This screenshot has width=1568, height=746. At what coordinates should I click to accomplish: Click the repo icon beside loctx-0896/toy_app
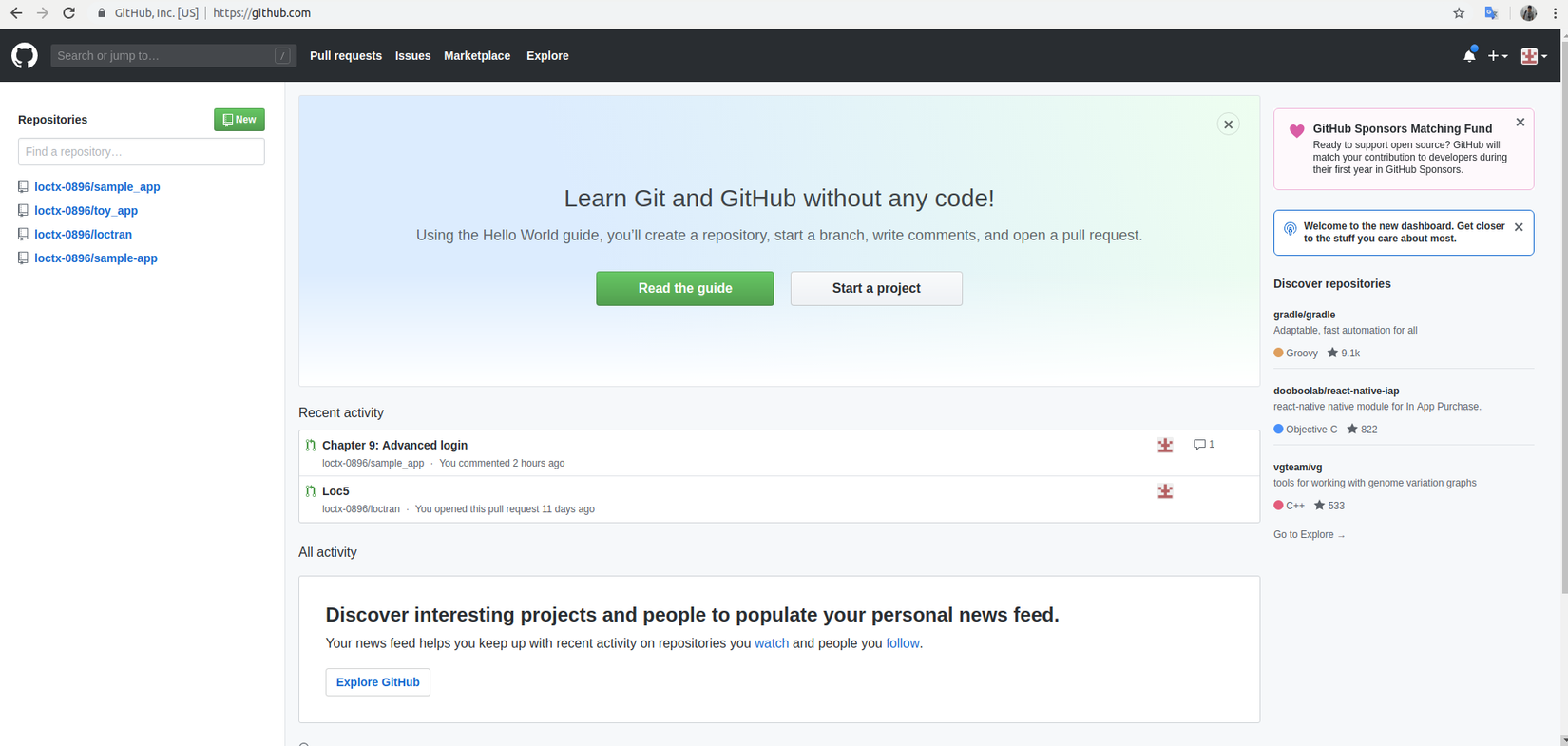tap(23, 211)
